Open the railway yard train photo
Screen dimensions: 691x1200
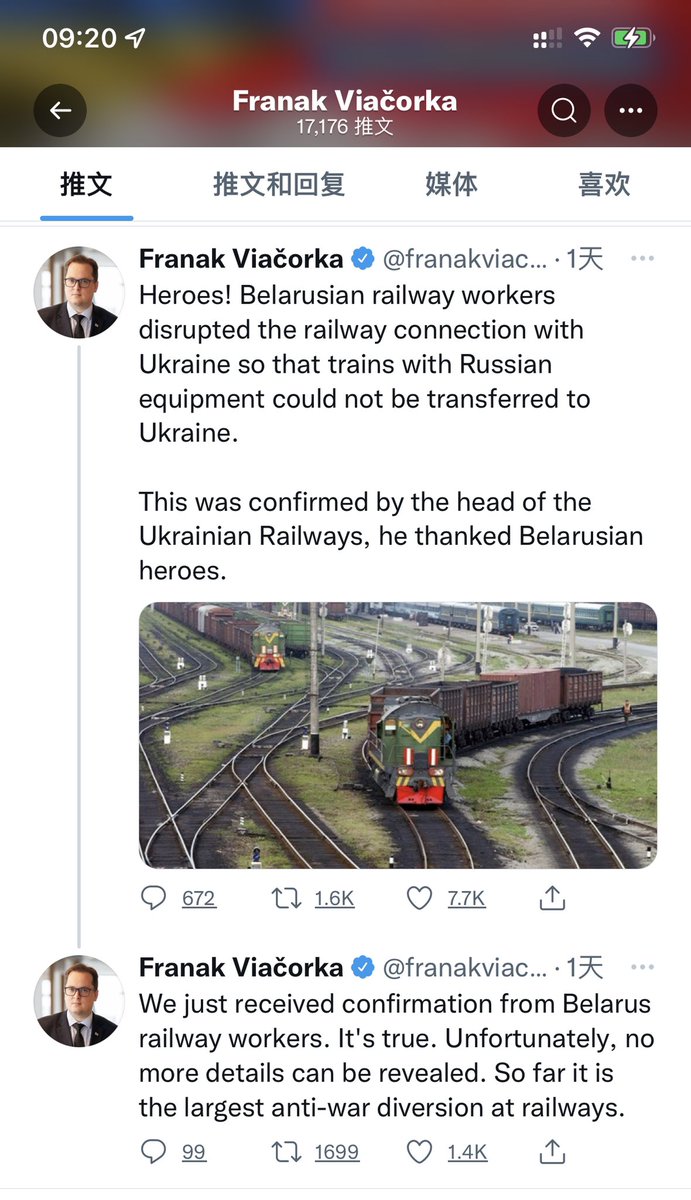coord(398,734)
